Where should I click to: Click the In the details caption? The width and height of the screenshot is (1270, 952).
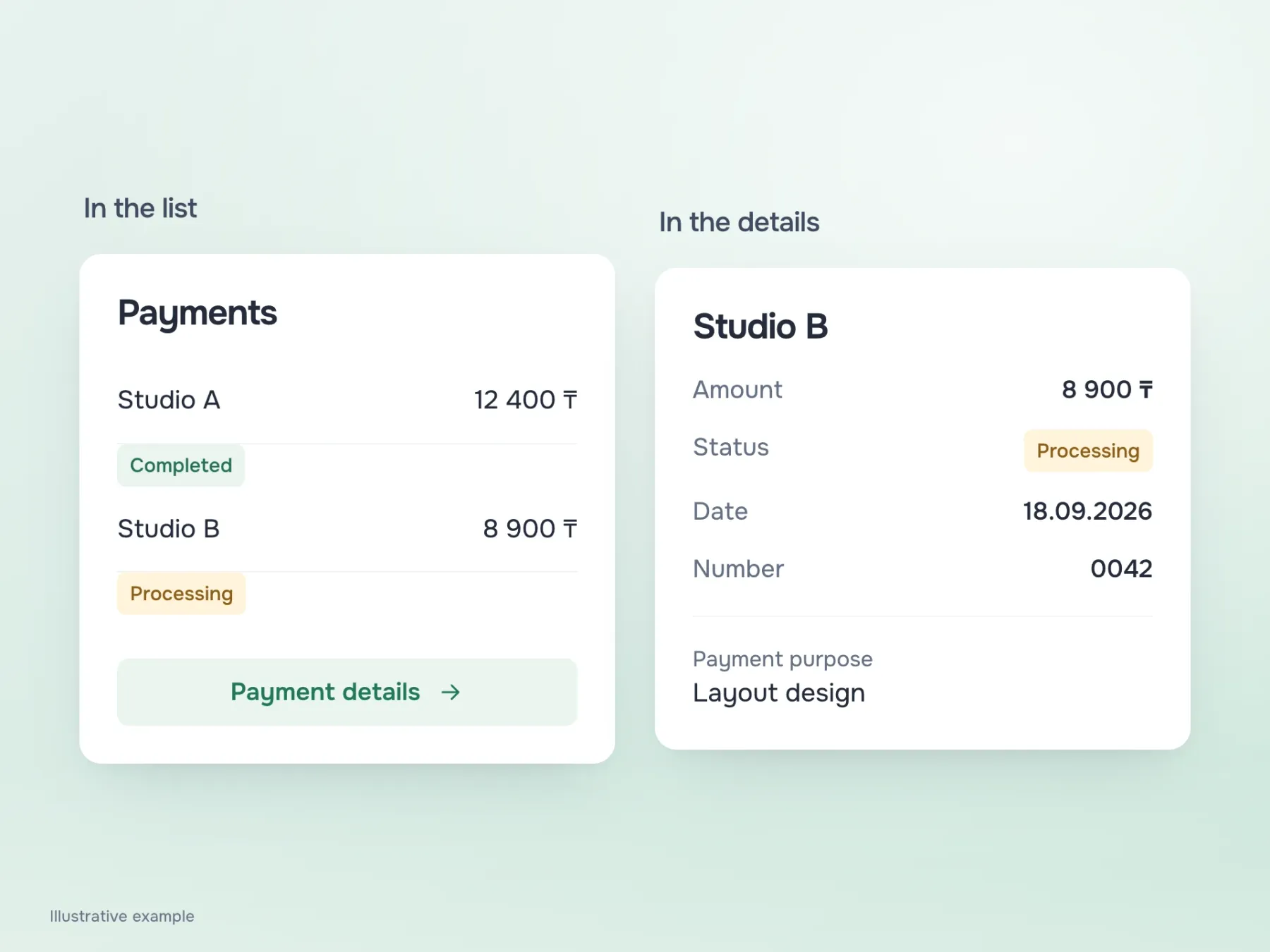click(739, 223)
